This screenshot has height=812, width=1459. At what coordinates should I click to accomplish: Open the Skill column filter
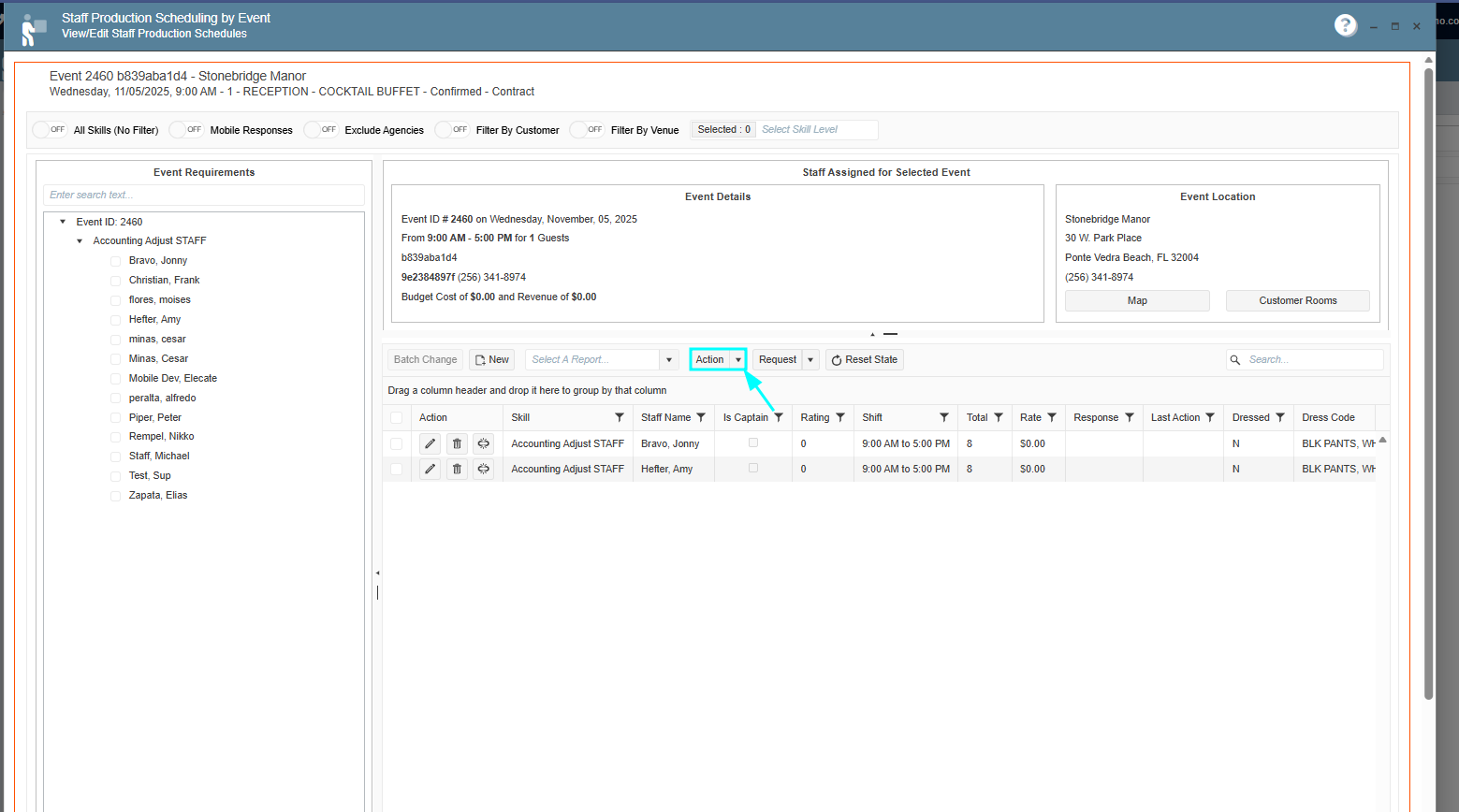[x=619, y=417]
